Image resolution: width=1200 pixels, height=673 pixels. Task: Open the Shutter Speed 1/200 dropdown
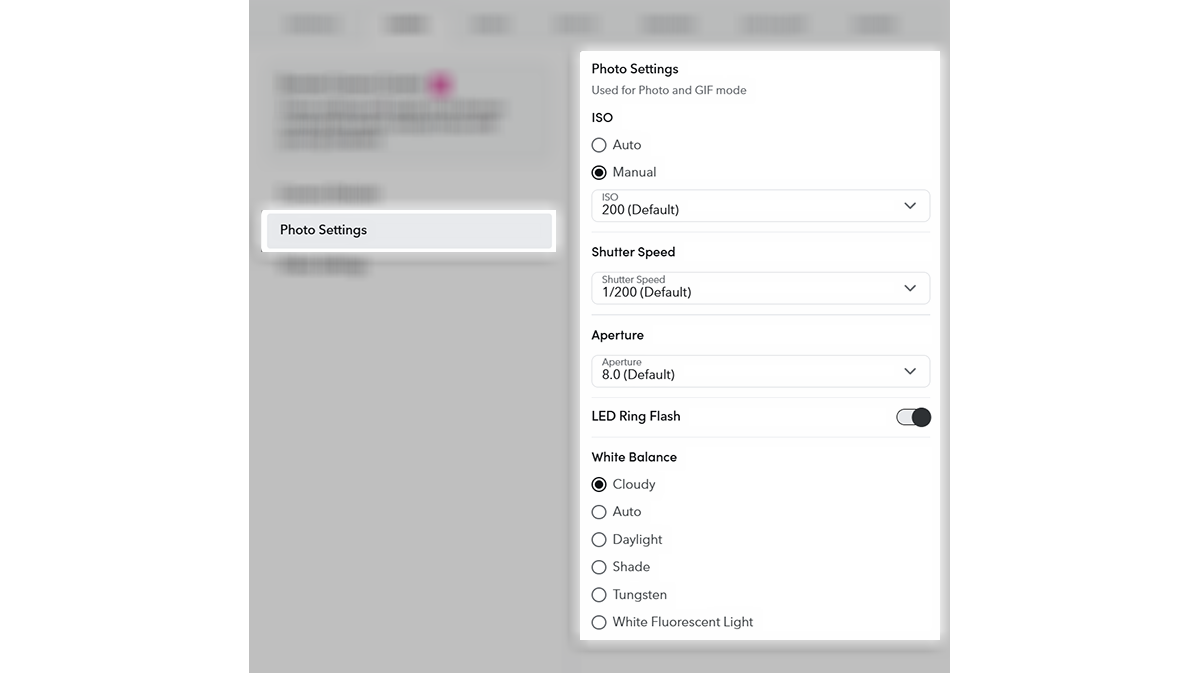tap(760, 288)
